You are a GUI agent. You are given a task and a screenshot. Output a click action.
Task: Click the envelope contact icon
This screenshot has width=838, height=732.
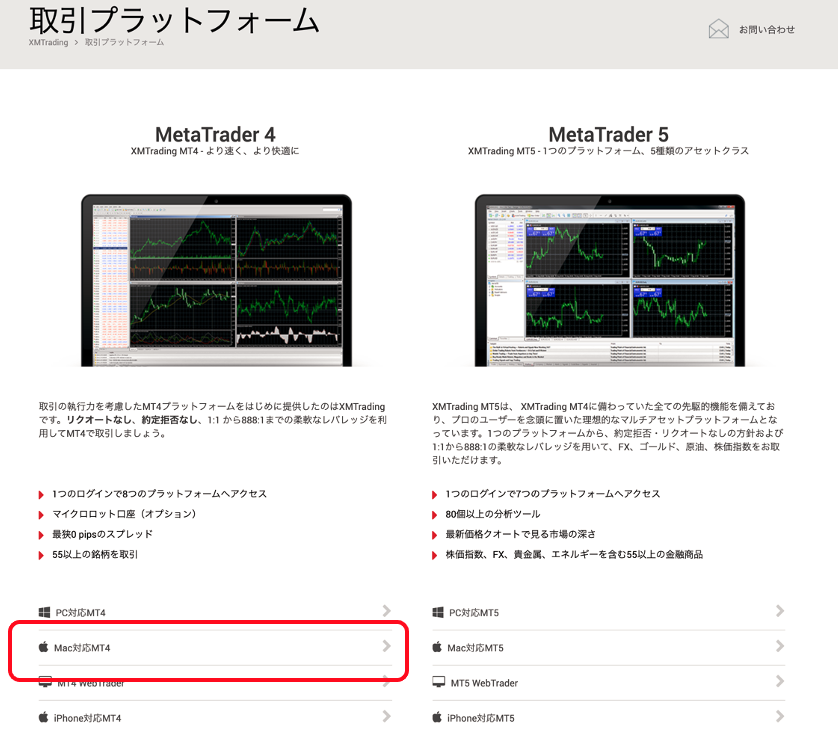coord(718,29)
